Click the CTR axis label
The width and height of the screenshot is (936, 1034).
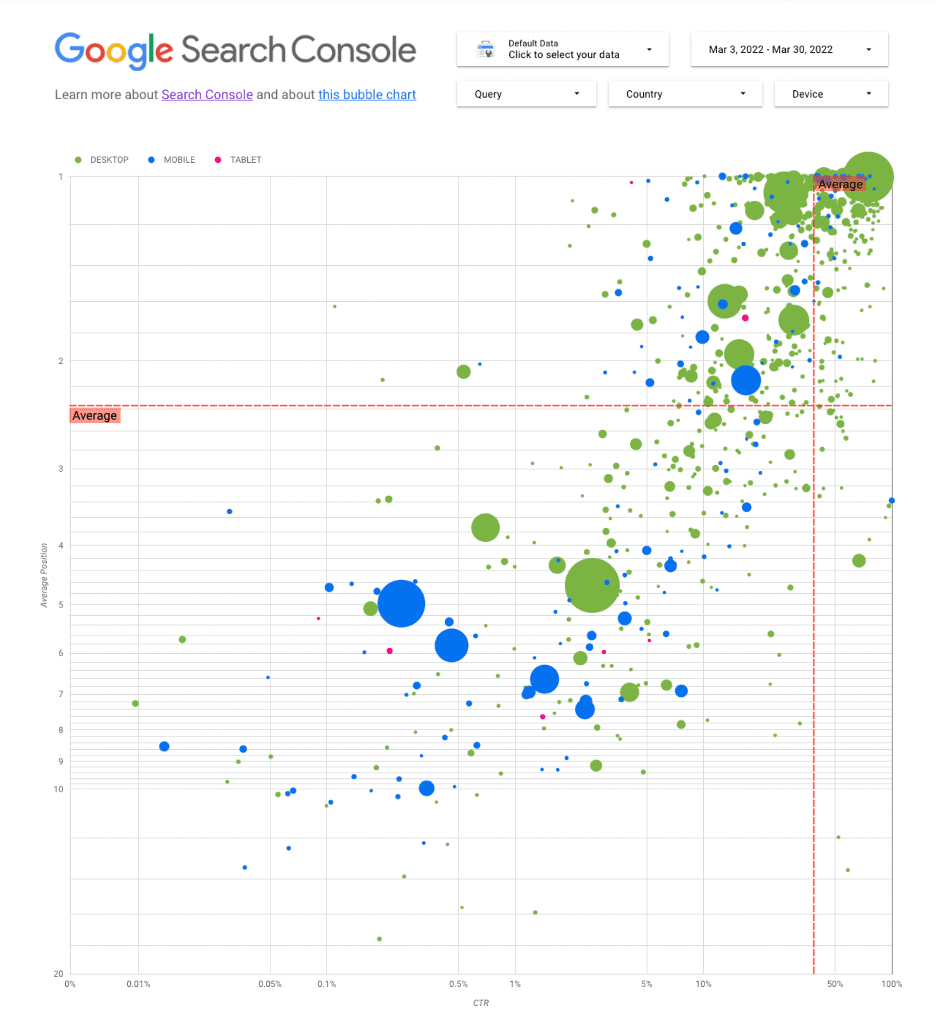coord(480,1002)
